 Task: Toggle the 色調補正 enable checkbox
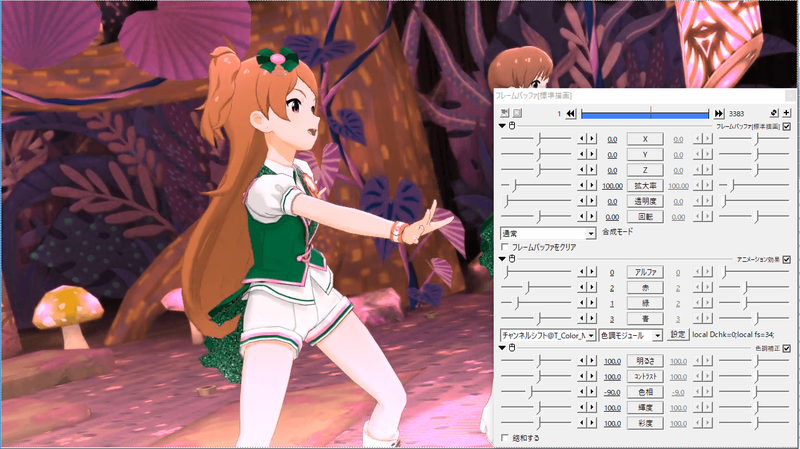(787, 348)
